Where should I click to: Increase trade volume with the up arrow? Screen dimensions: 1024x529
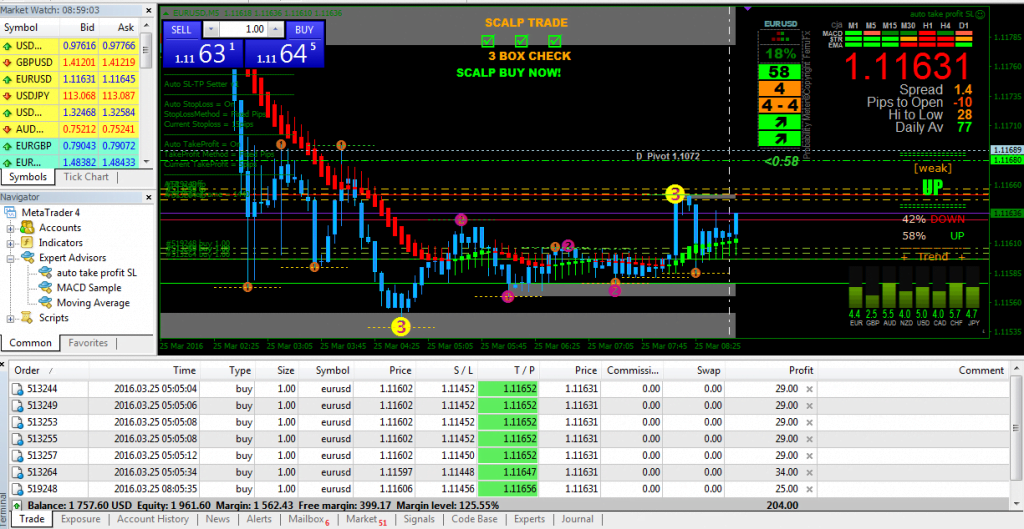tap(277, 29)
